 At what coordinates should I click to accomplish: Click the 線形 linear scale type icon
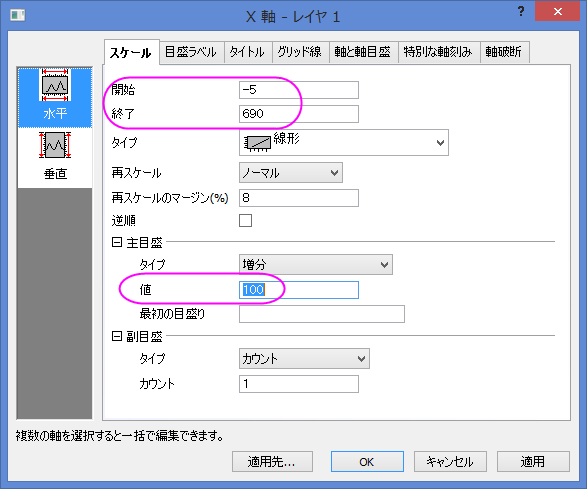pos(257,143)
